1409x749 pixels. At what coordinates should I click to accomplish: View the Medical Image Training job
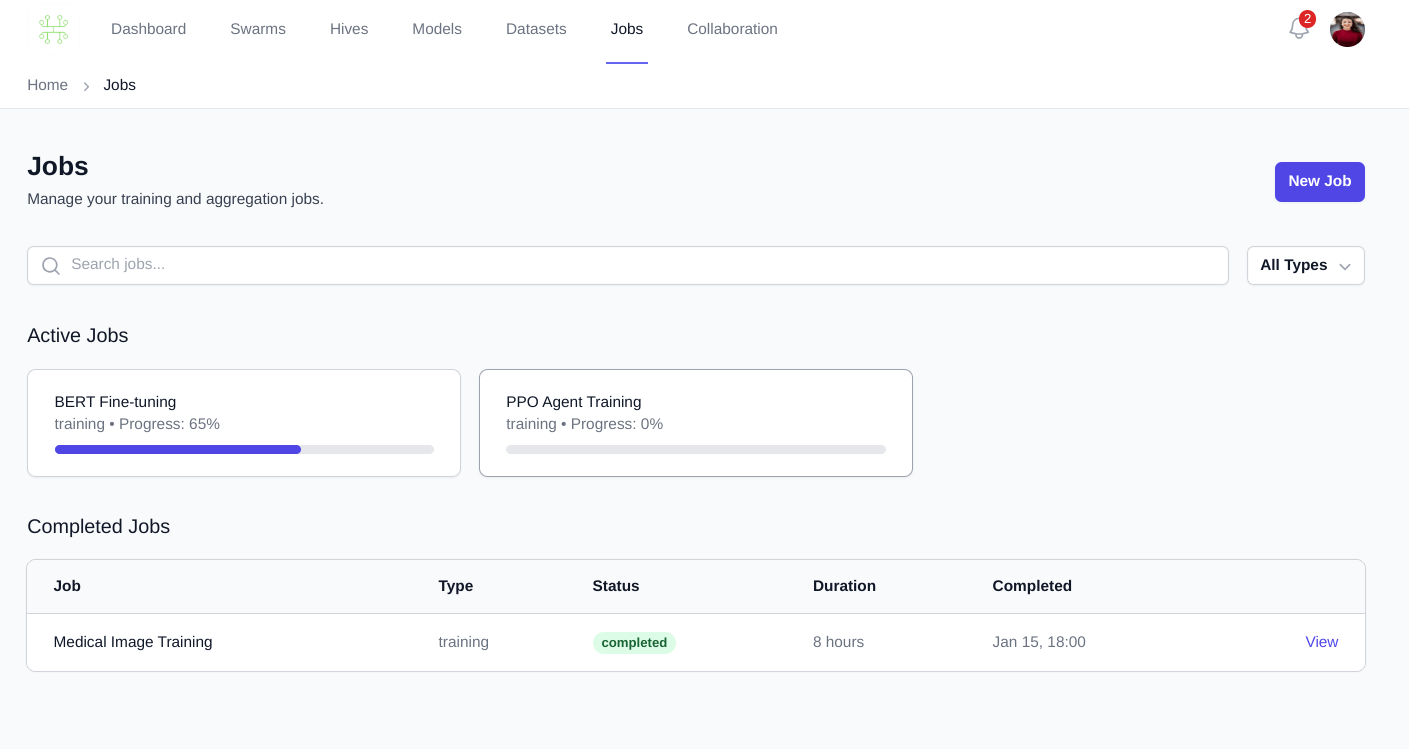click(x=1320, y=642)
